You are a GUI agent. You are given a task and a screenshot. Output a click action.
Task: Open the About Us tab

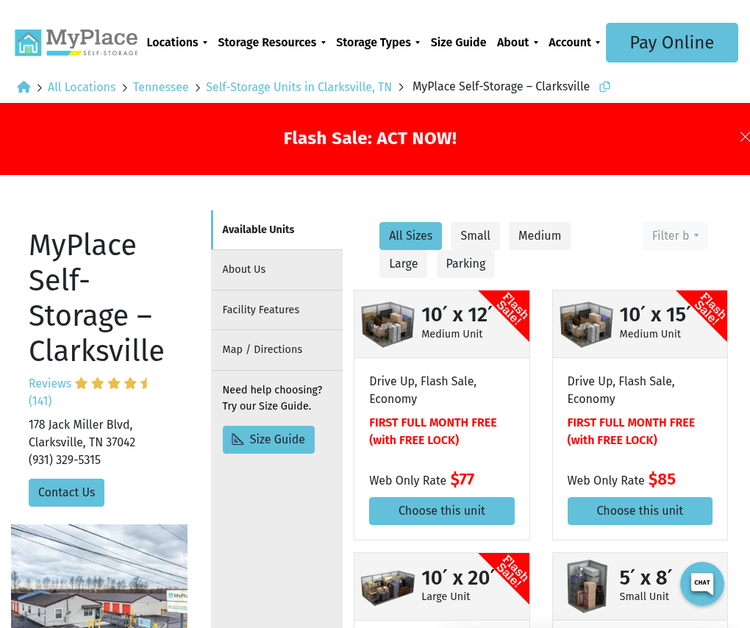[244, 269]
